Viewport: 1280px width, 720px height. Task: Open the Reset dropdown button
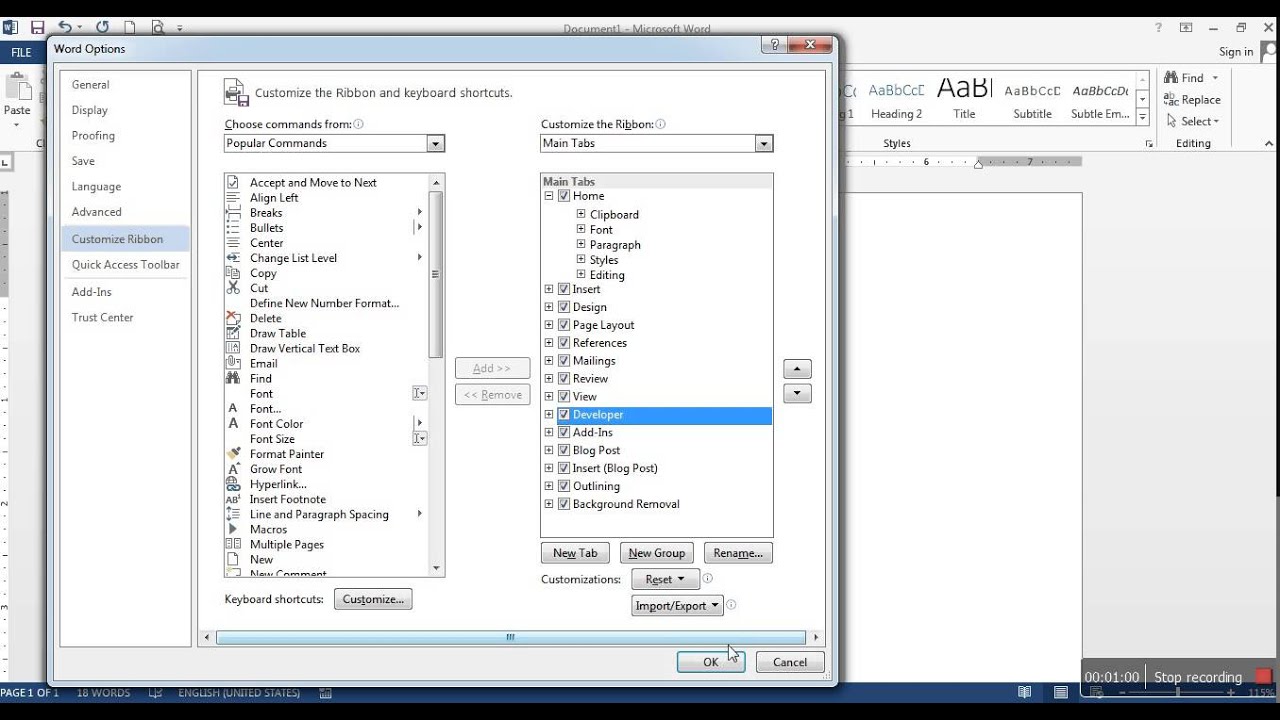[x=665, y=579]
